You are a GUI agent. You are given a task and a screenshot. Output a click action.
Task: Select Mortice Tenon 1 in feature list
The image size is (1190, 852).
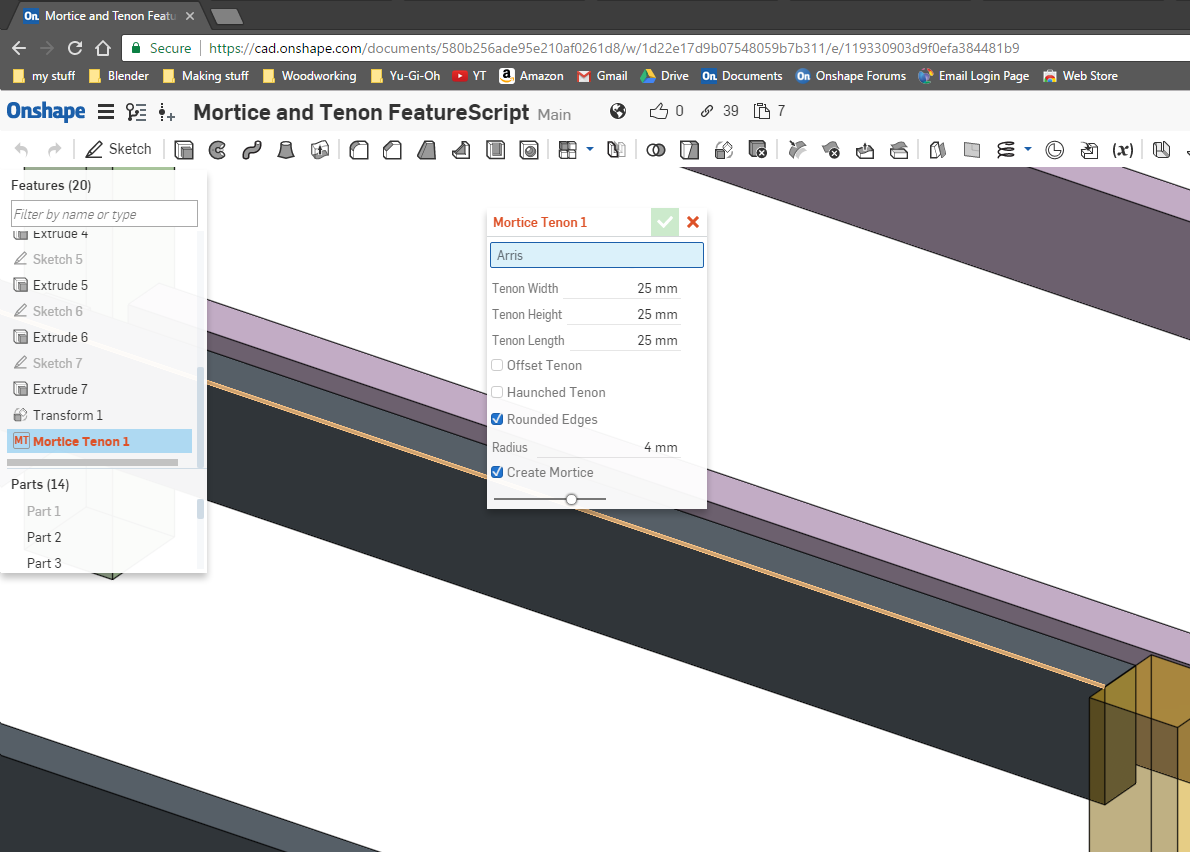(x=81, y=441)
